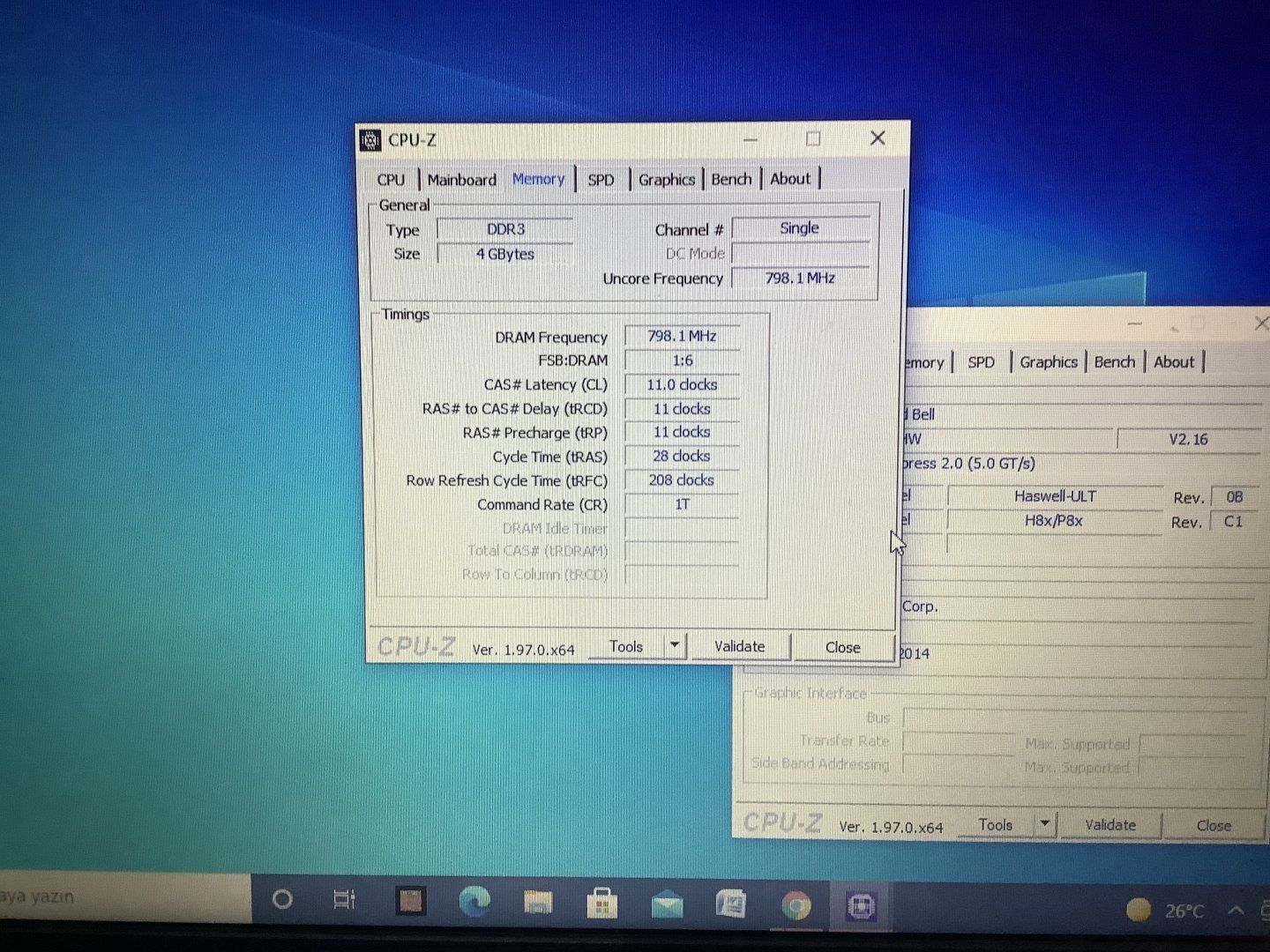1270x952 pixels.
Task: Select the Memory tab in the front window
Action: click(538, 179)
